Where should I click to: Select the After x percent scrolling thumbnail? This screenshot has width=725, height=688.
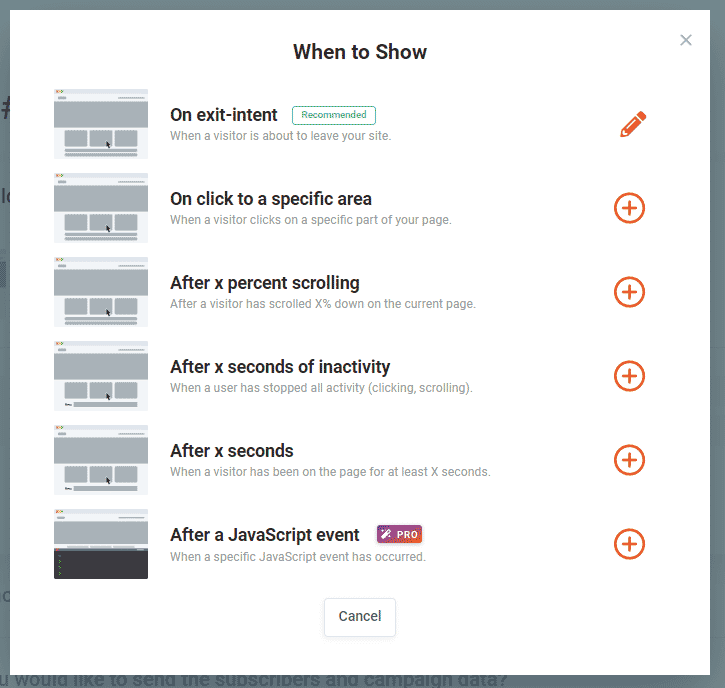101,292
